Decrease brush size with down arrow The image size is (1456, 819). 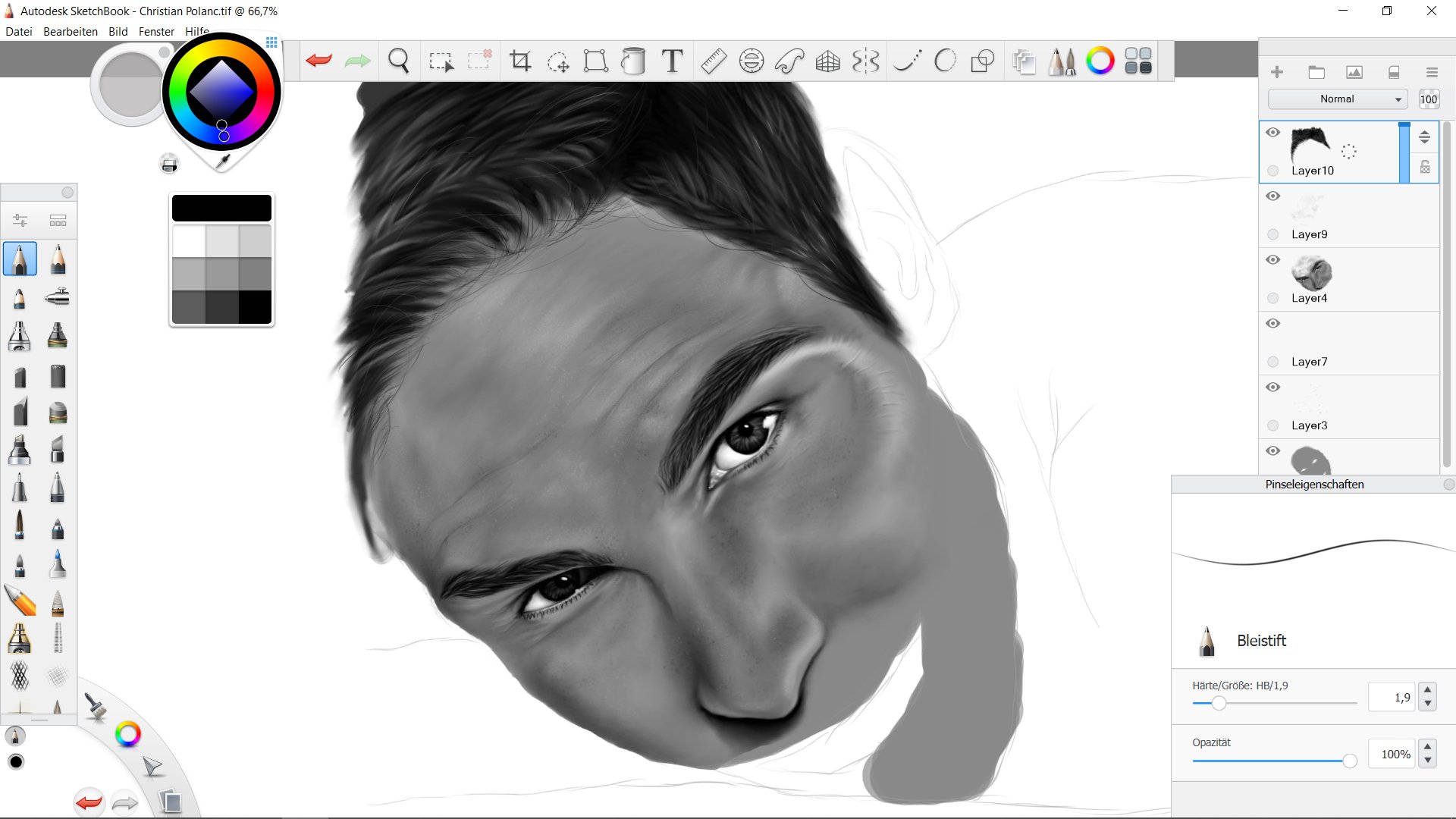point(1428,704)
